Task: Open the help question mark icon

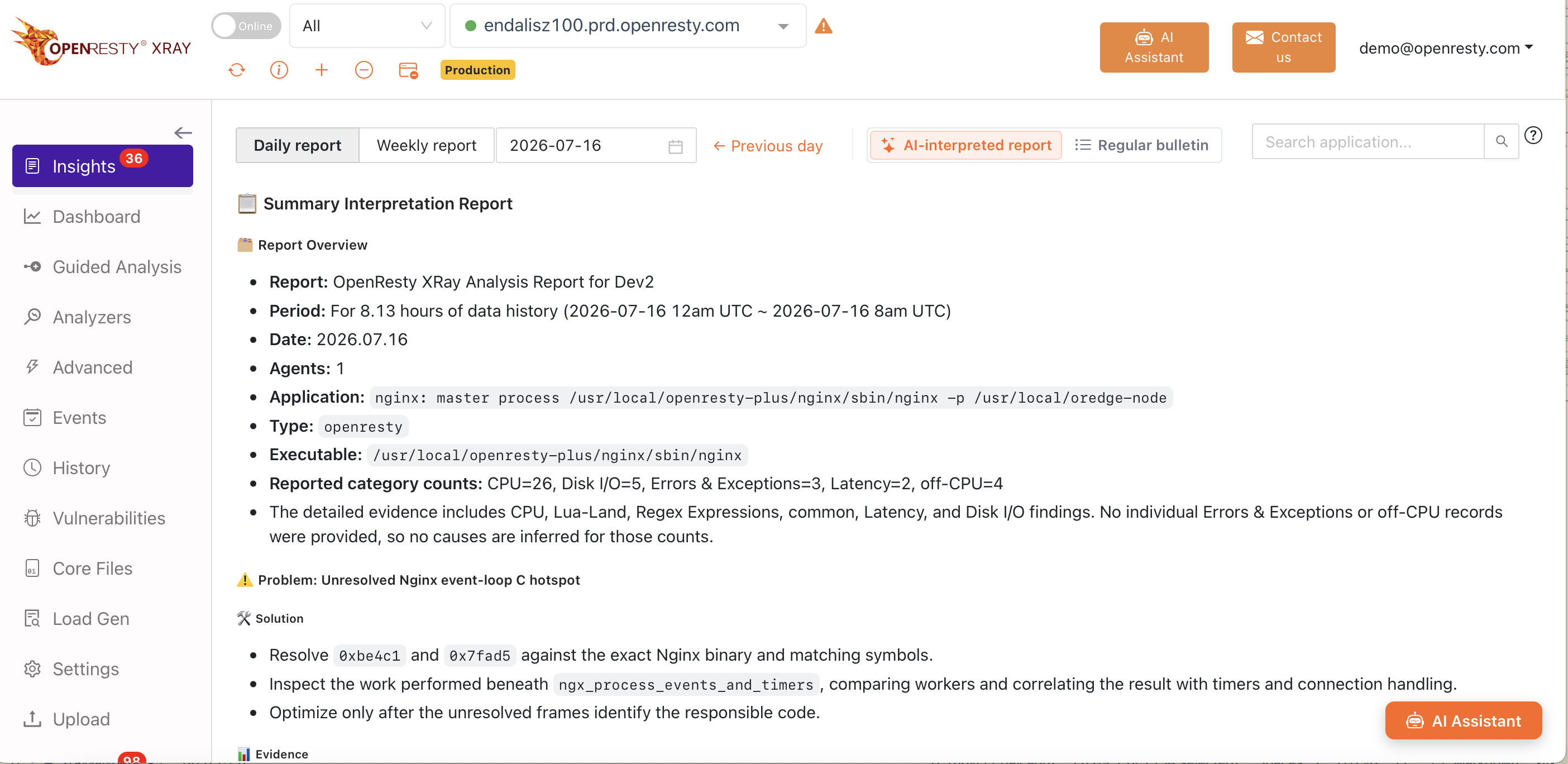Action: 1533,135
